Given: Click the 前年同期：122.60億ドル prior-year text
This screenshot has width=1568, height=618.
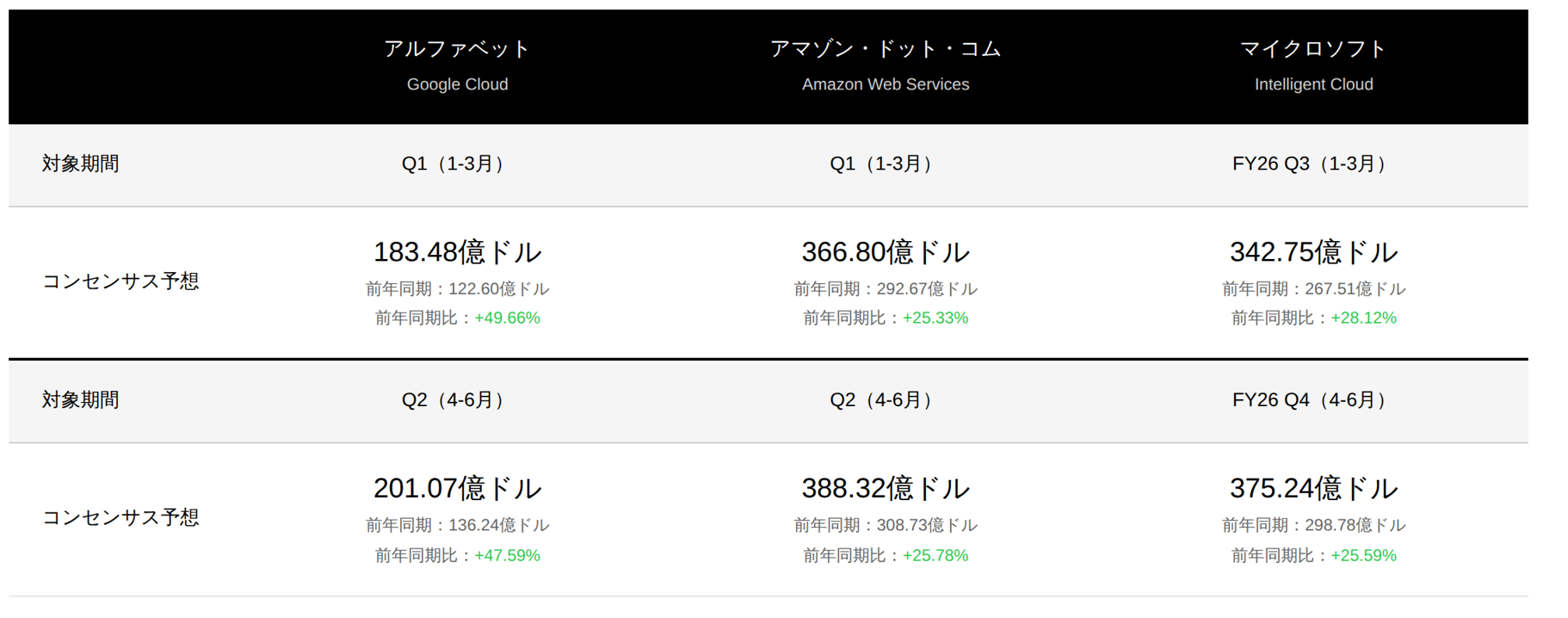Looking at the screenshot, I should [x=457, y=289].
